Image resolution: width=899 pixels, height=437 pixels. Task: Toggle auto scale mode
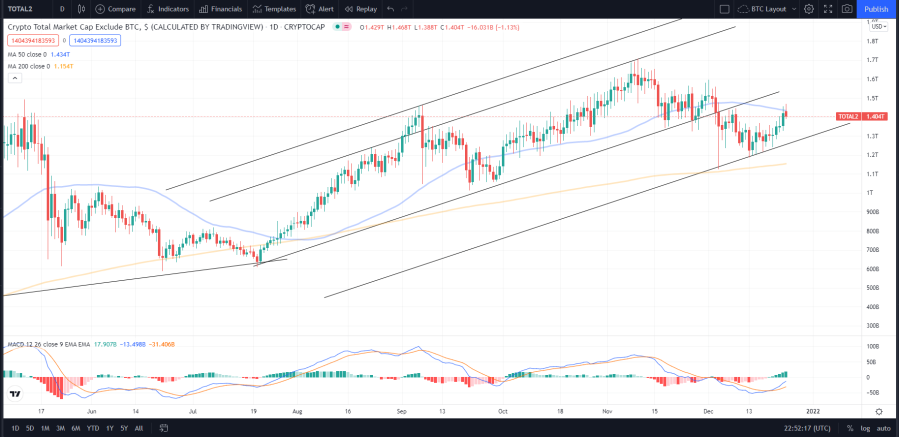tap(883, 428)
